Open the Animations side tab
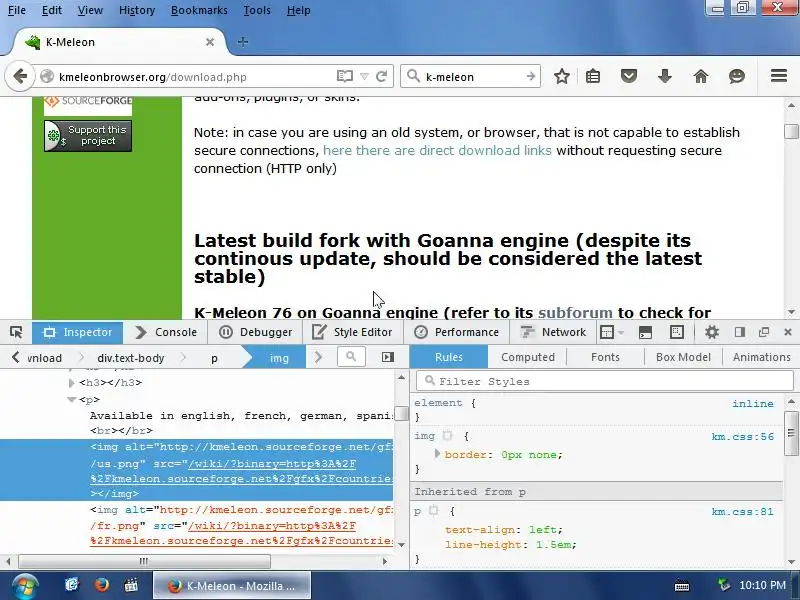 click(761, 357)
